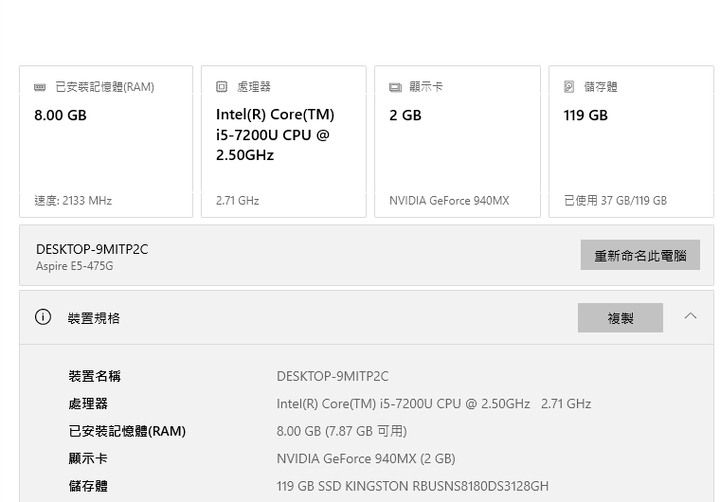Open the 顯示卡 card showing 2 GB
Screen dimensions: 720x502
(x=457, y=141)
